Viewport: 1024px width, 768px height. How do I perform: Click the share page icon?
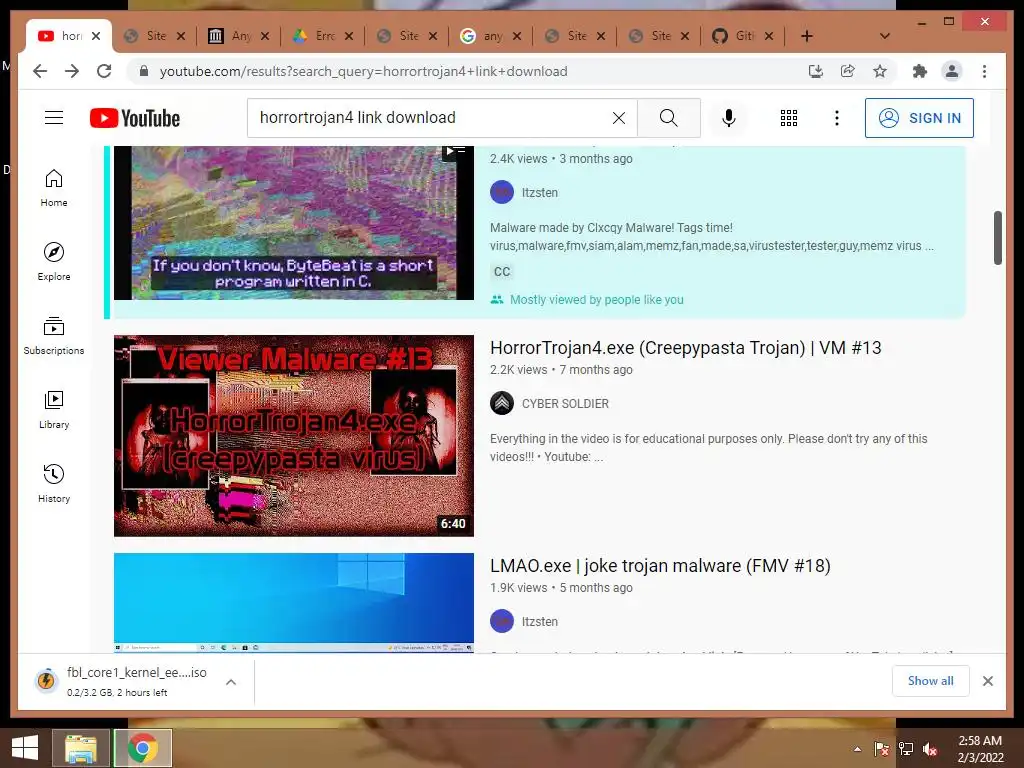click(x=848, y=71)
